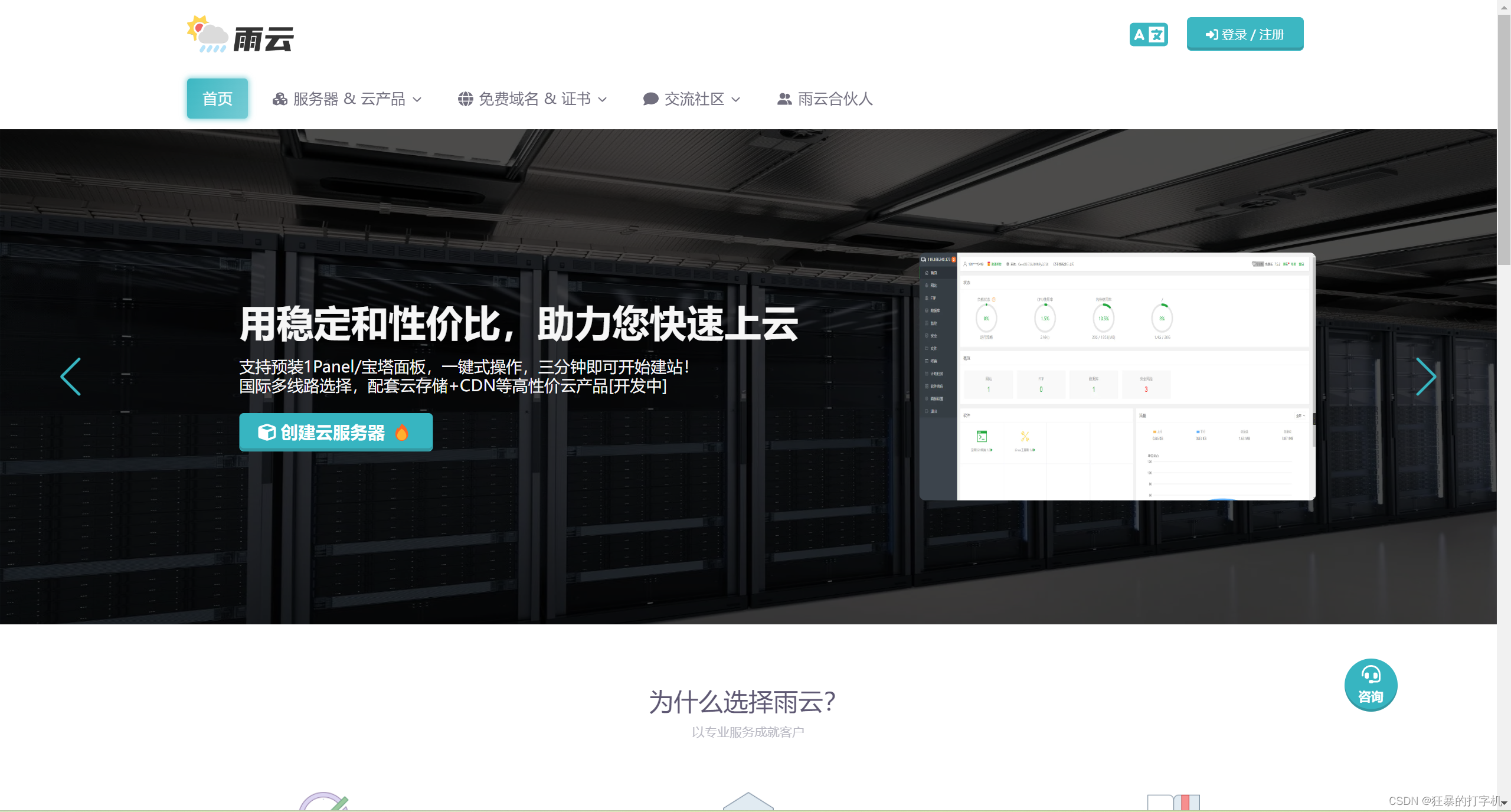Click the 为什么选择雨云? heading

coord(743,702)
